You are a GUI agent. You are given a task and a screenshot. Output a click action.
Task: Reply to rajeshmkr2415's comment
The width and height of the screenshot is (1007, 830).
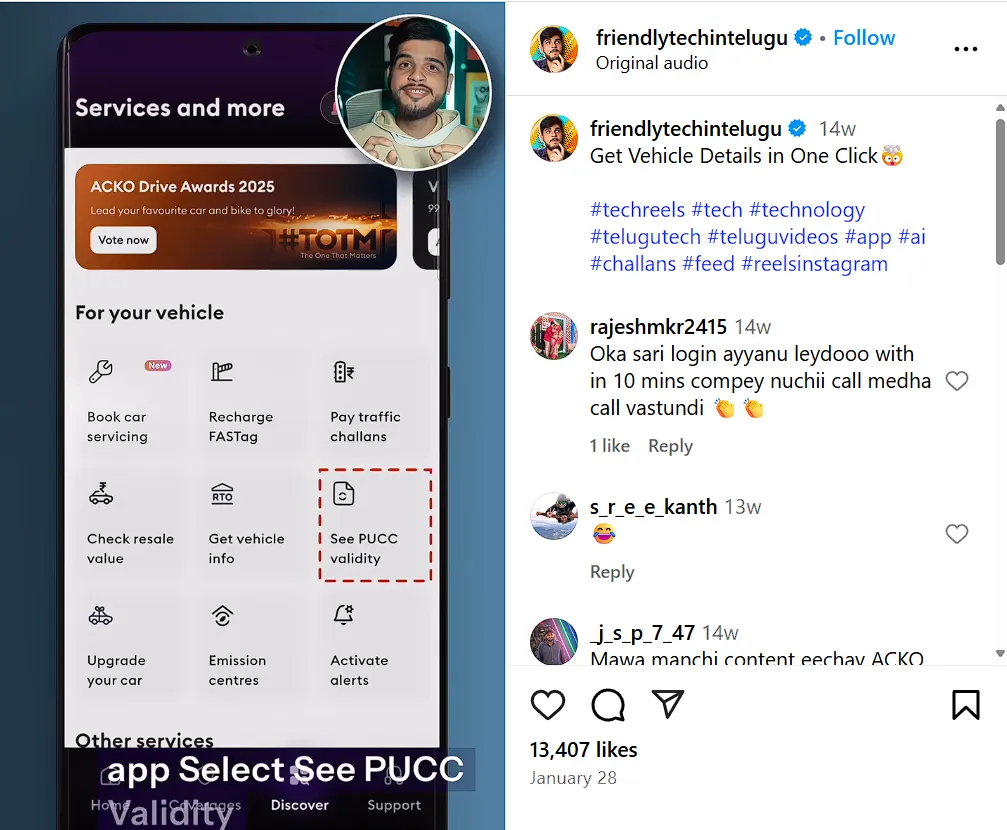point(670,446)
